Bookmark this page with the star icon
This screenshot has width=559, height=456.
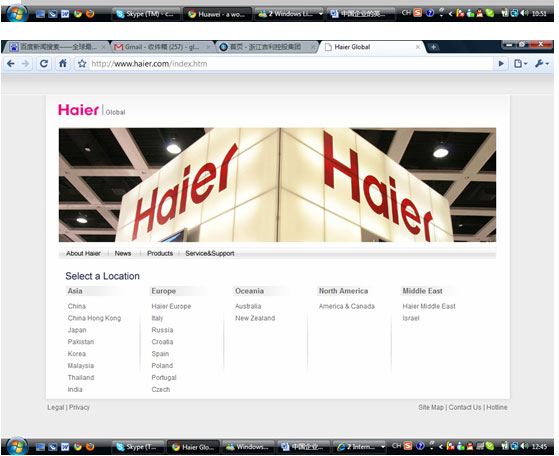(82, 64)
